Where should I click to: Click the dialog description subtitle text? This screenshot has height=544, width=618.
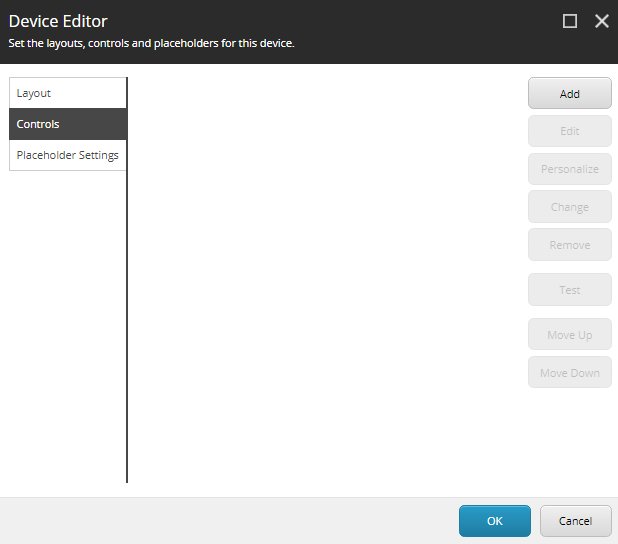pyautogui.click(x=151, y=44)
